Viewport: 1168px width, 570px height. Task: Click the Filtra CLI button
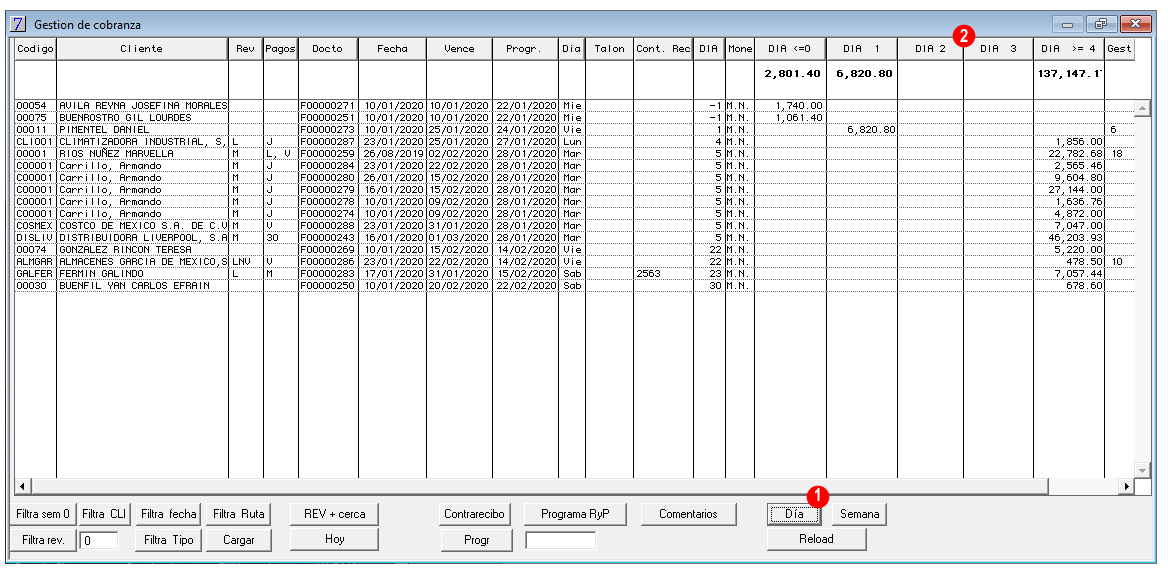(104, 514)
